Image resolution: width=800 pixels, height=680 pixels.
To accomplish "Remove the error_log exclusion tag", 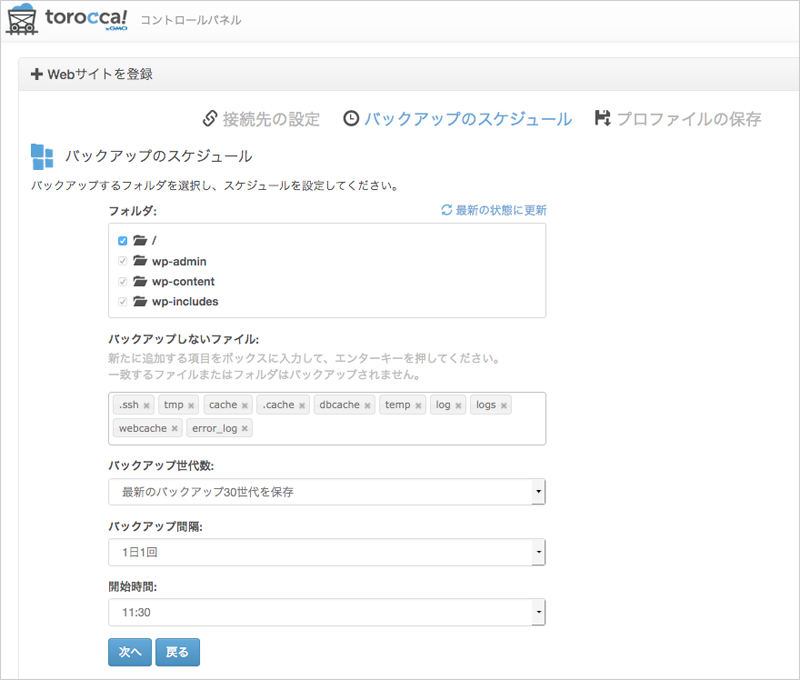I will point(244,429).
